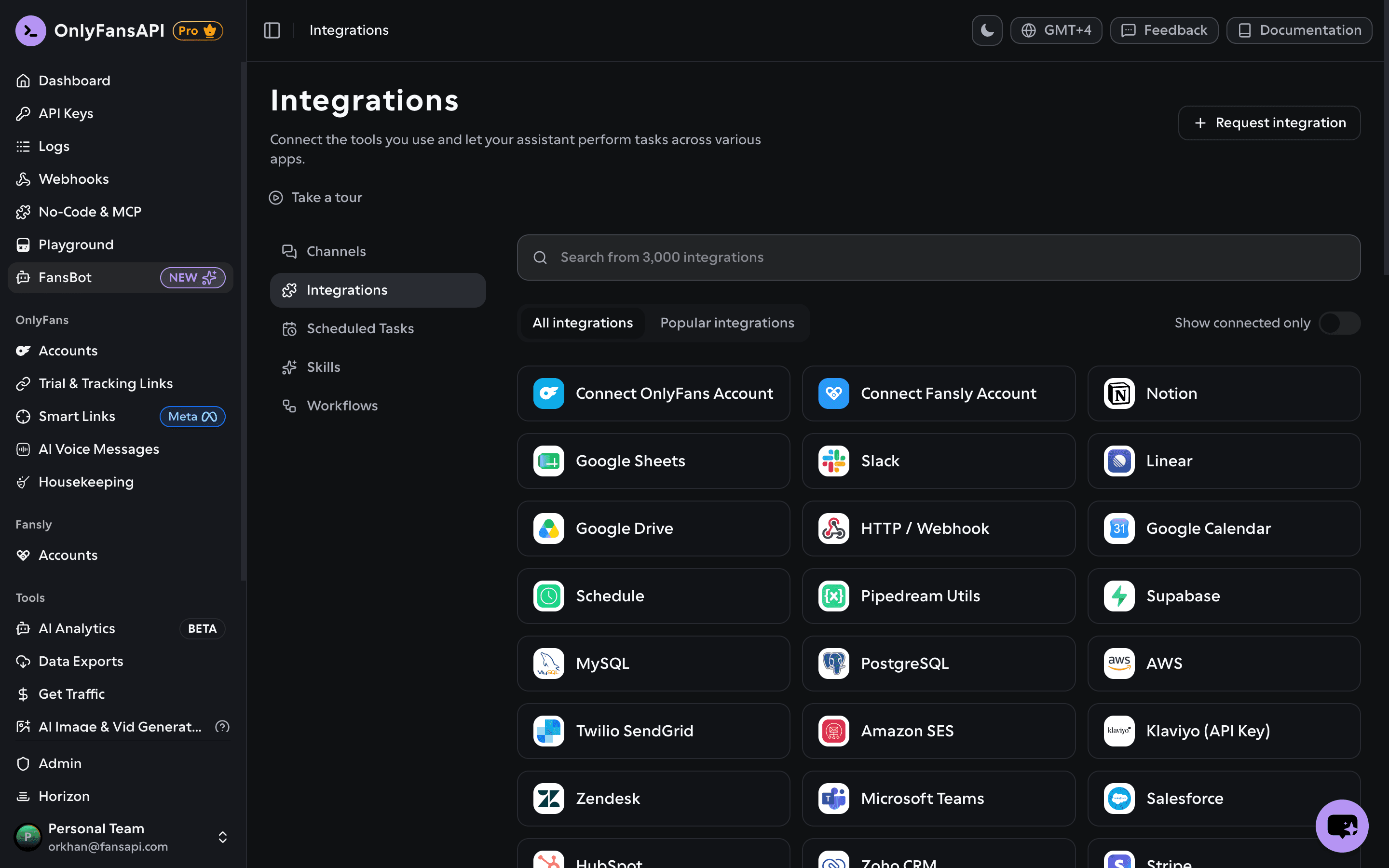Open Get Traffic page
1389x868 pixels.
click(121, 694)
